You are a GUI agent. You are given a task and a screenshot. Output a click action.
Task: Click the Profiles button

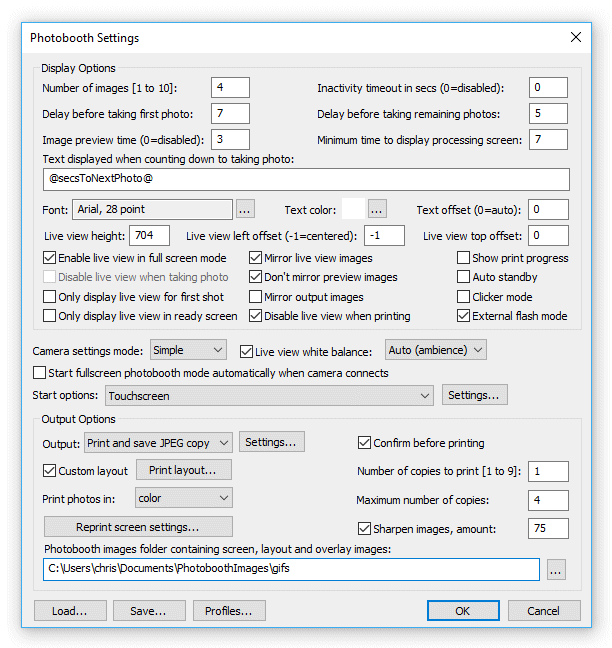[228, 611]
